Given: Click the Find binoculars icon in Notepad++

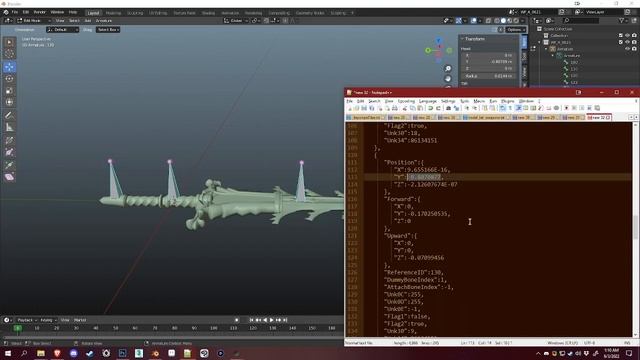Looking at the screenshot, I should pyautogui.click(x=448, y=108).
